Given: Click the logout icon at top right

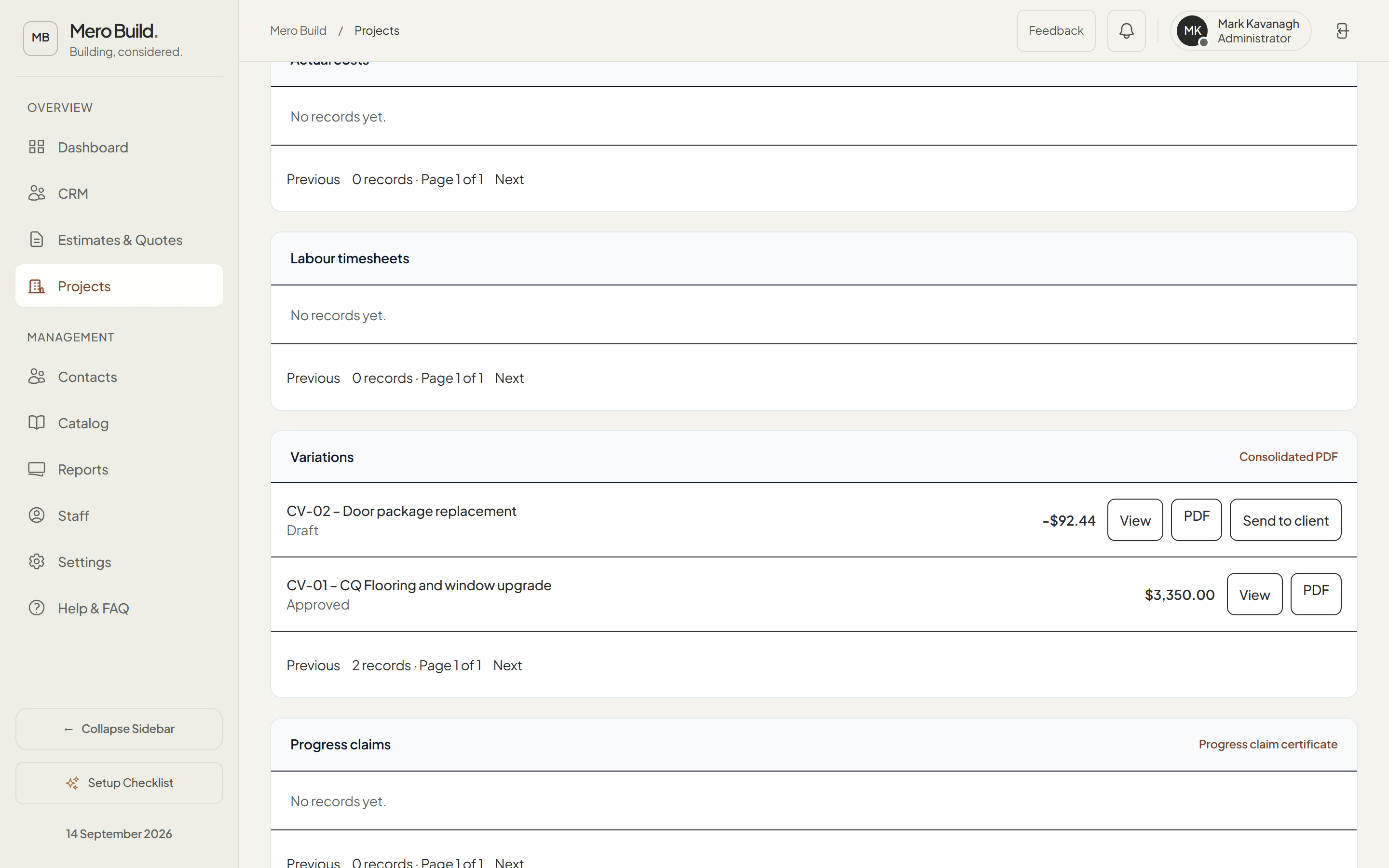Looking at the screenshot, I should tap(1342, 31).
